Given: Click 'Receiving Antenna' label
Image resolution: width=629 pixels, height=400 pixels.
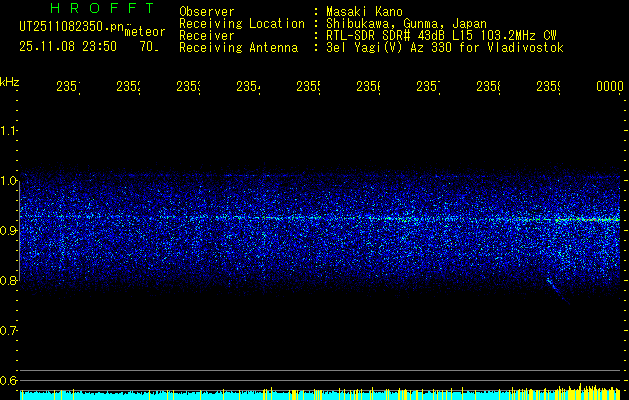Looking at the screenshot, I should pos(239,48).
